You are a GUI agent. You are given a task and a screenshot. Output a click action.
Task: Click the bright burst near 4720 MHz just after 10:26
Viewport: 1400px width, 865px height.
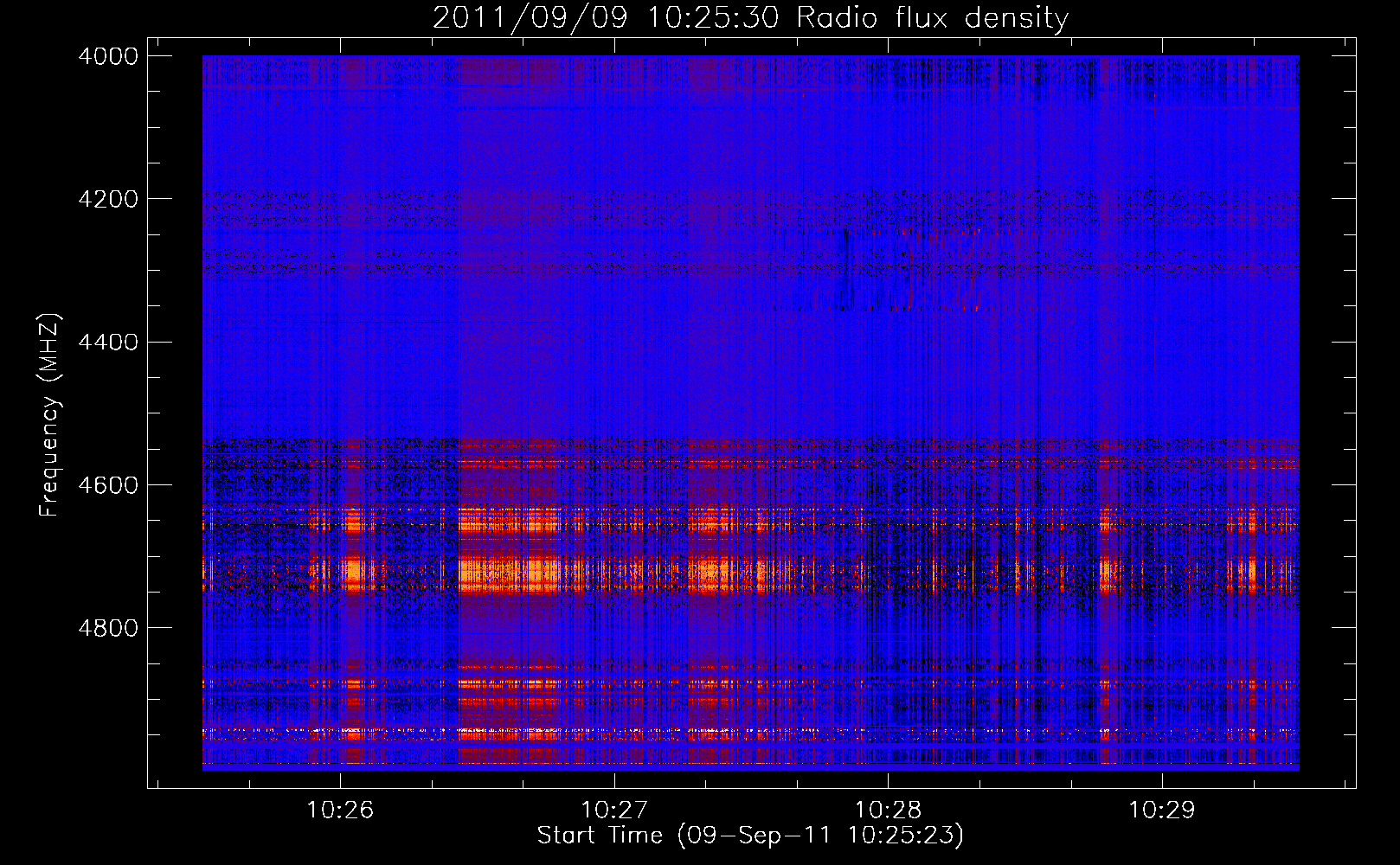pyautogui.click(x=354, y=573)
